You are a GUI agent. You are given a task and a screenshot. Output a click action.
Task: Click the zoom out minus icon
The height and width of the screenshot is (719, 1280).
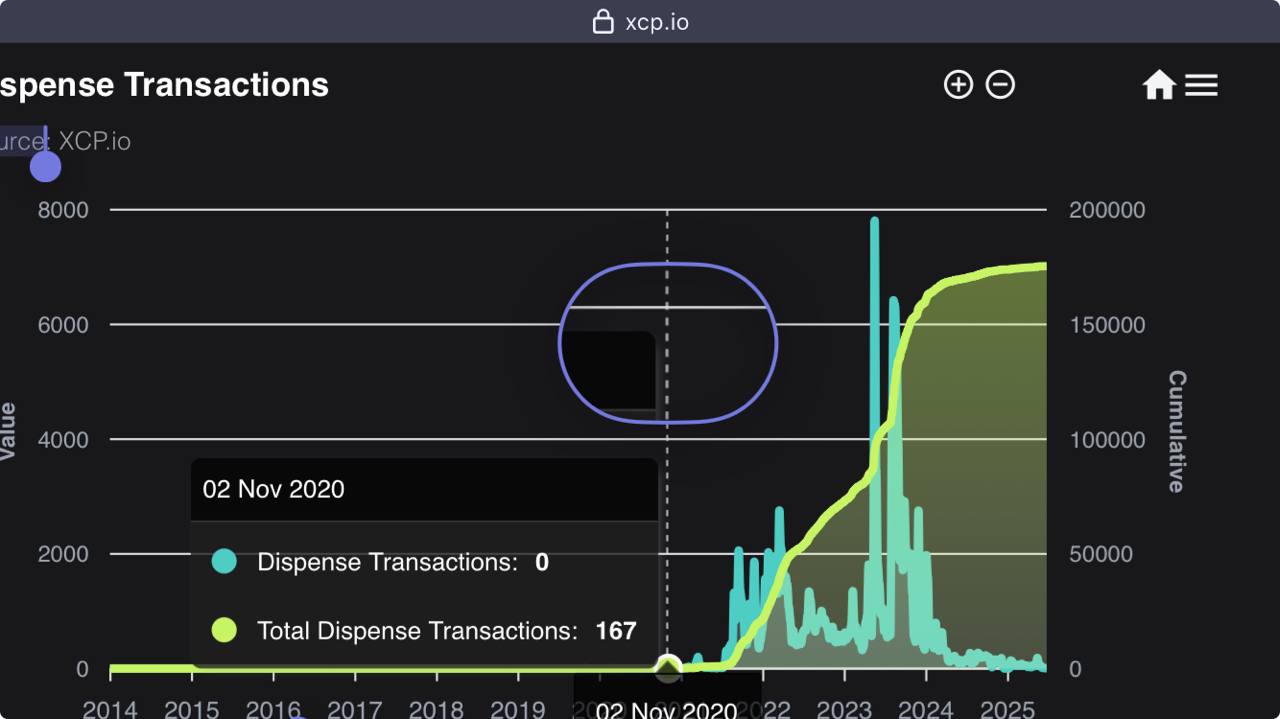point(1000,85)
